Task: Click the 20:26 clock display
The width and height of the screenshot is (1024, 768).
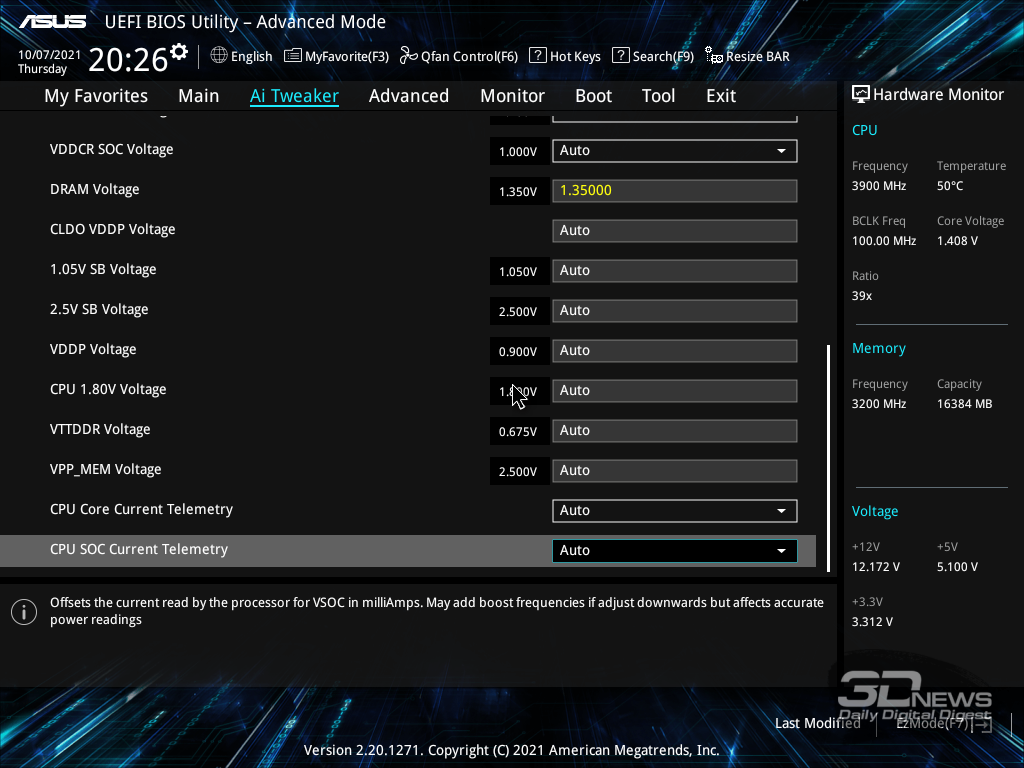Action: (x=128, y=60)
